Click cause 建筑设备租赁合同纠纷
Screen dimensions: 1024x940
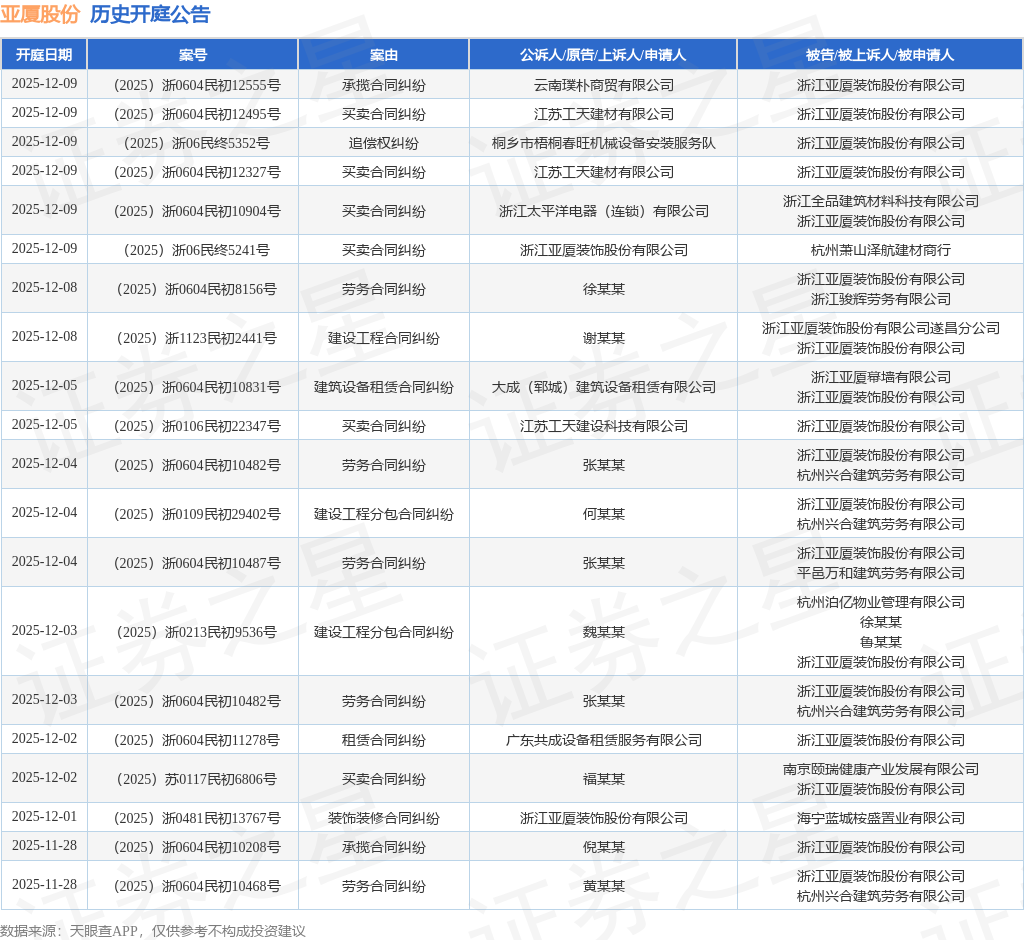383,387
